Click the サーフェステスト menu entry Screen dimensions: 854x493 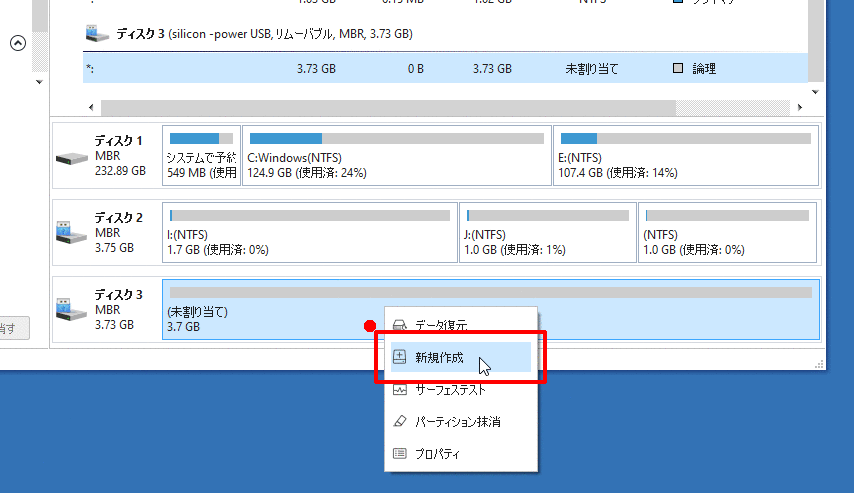pos(450,390)
